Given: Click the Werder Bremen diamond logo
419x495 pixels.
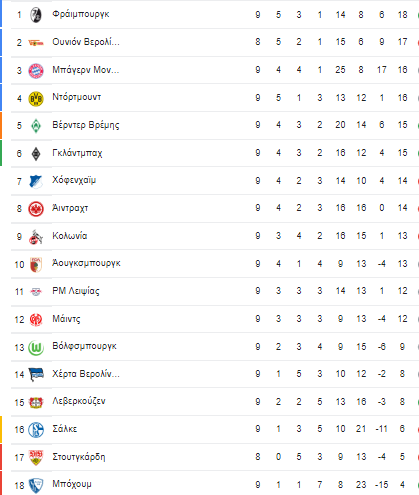Looking at the screenshot, I should pyautogui.click(x=36, y=126).
